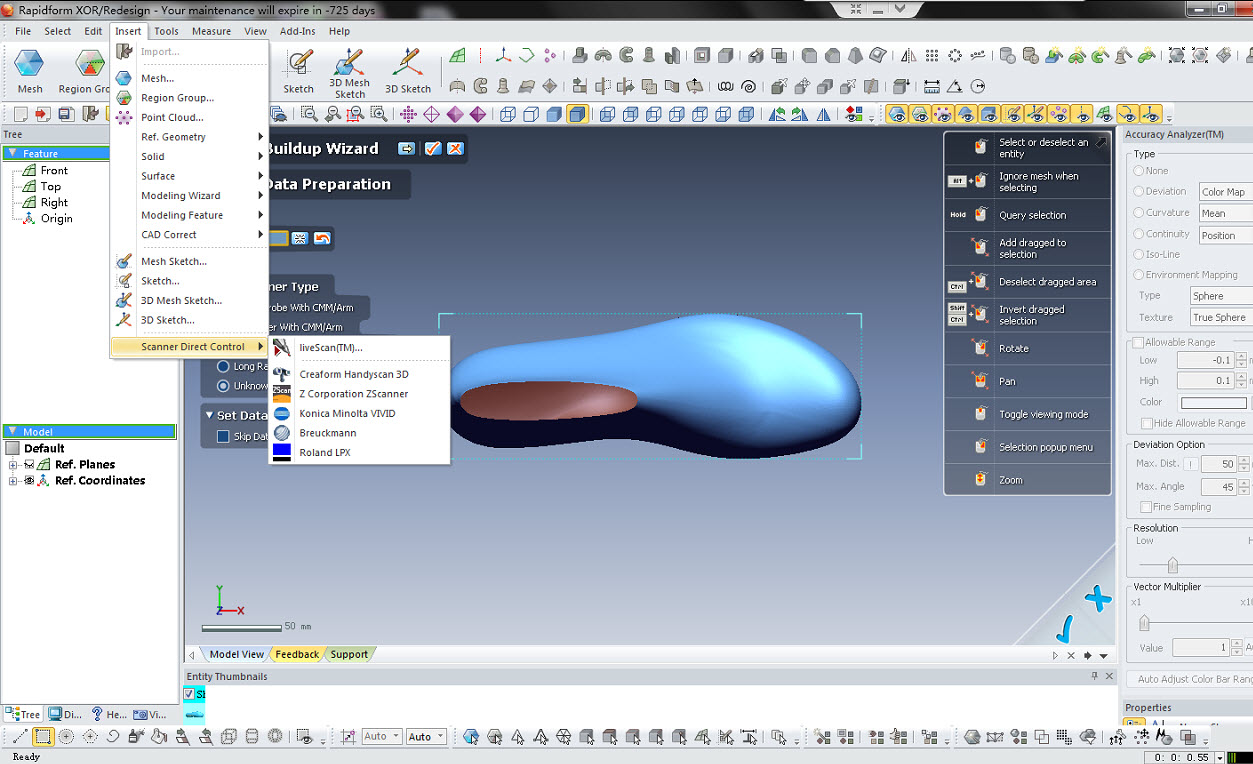Open the Measure menu
1253x764 pixels.
pyautogui.click(x=211, y=31)
